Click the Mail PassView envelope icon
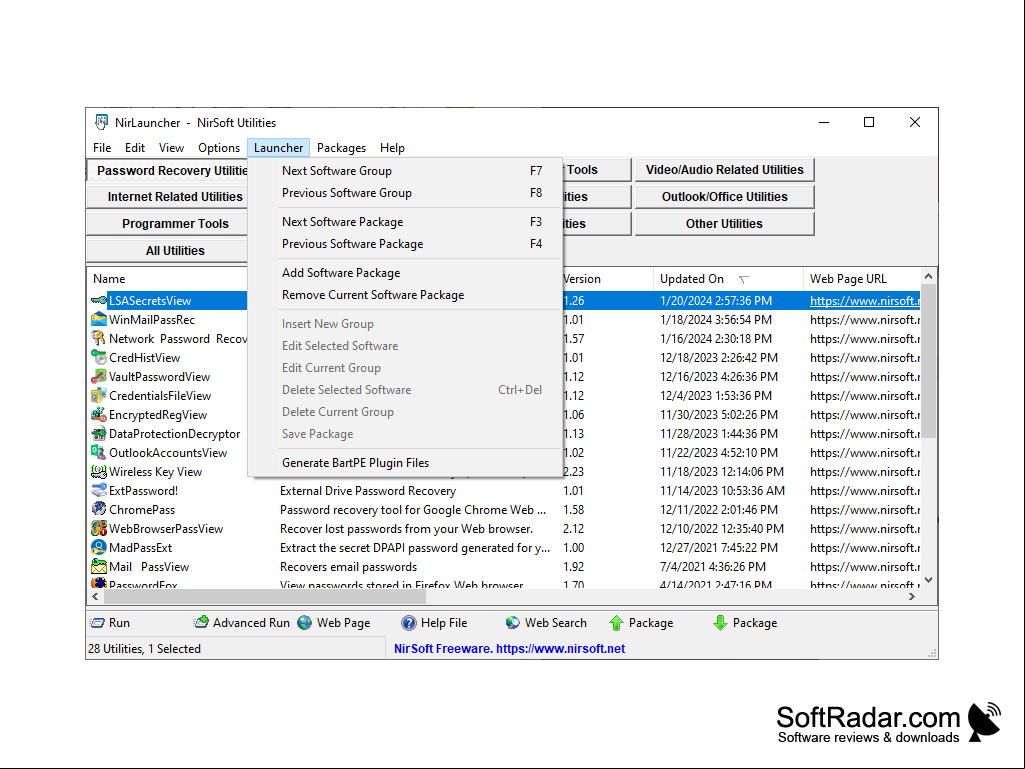1025x769 pixels. point(99,566)
